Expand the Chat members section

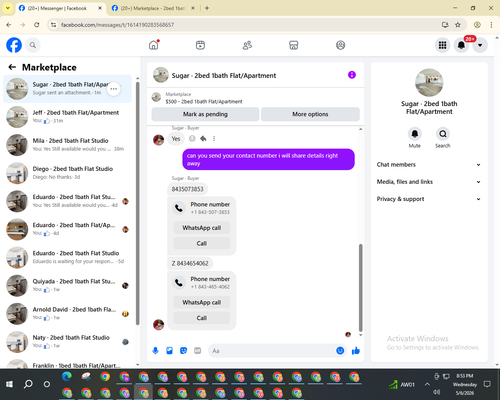pyautogui.click(x=429, y=165)
